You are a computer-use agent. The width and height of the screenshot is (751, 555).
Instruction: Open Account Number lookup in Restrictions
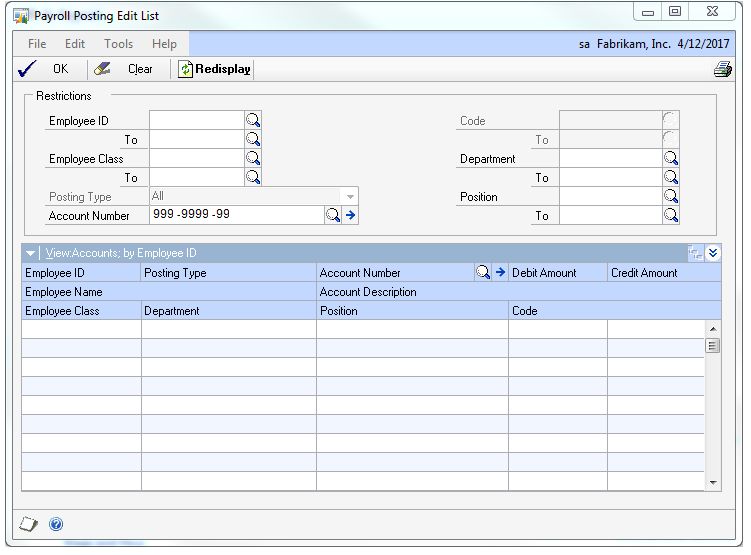tap(333, 215)
